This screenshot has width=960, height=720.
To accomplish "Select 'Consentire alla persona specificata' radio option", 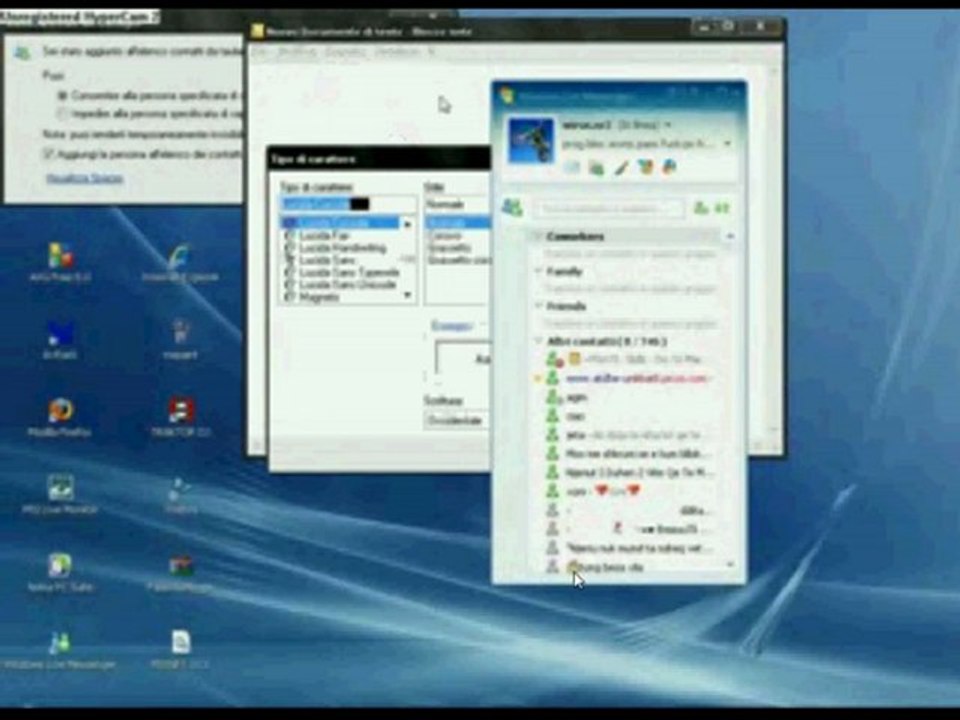I will 62,96.
